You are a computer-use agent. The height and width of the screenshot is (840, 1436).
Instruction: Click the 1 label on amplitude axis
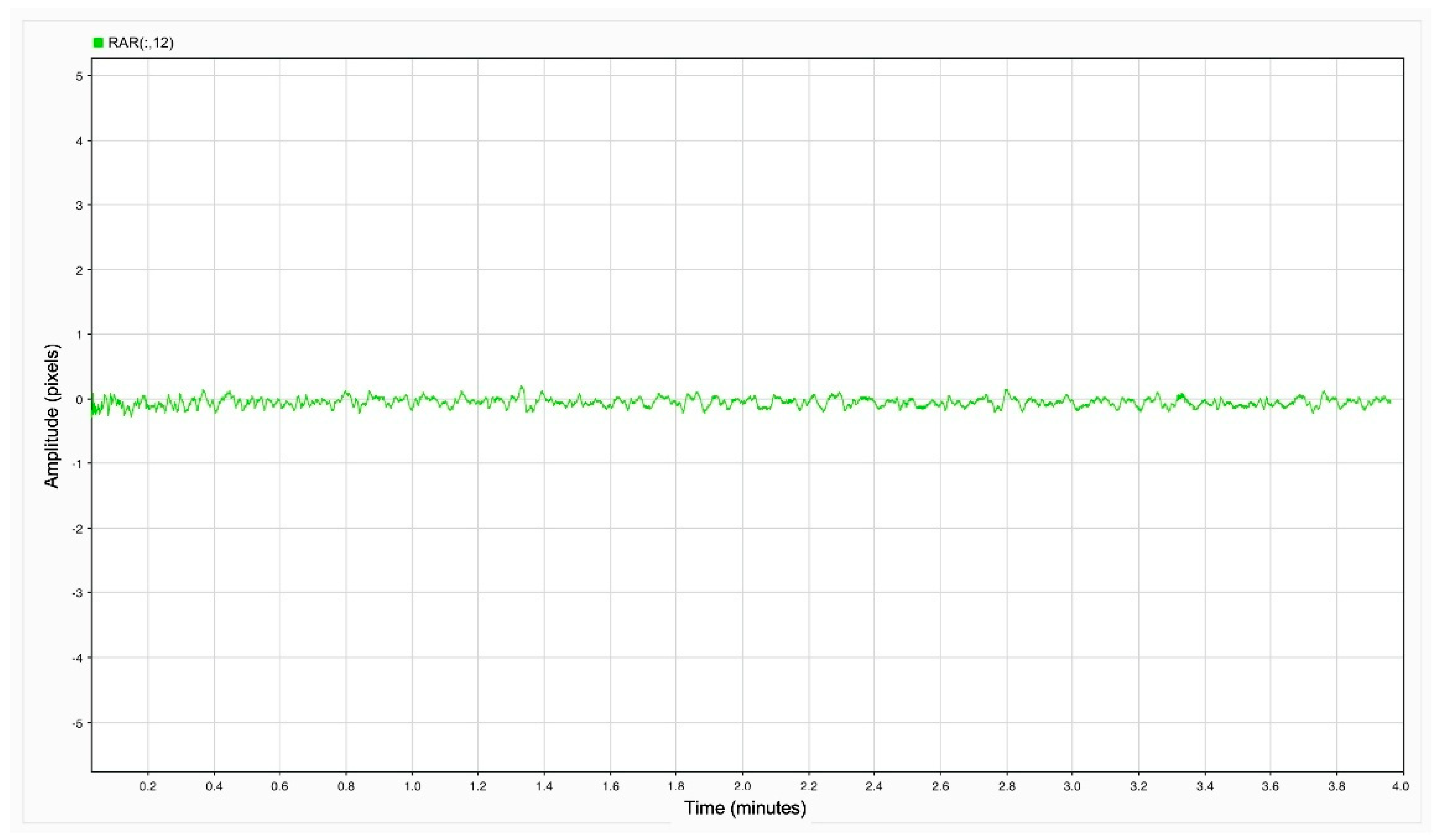click(80, 335)
